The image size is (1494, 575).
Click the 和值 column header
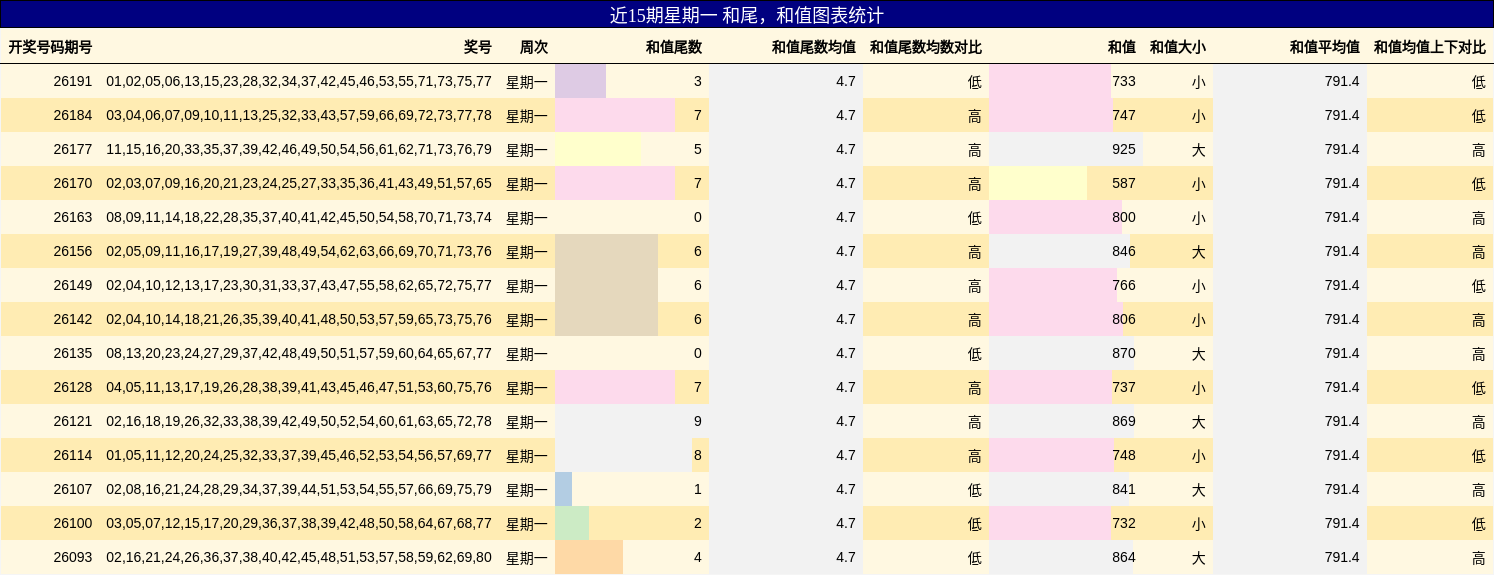click(1122, 47)
